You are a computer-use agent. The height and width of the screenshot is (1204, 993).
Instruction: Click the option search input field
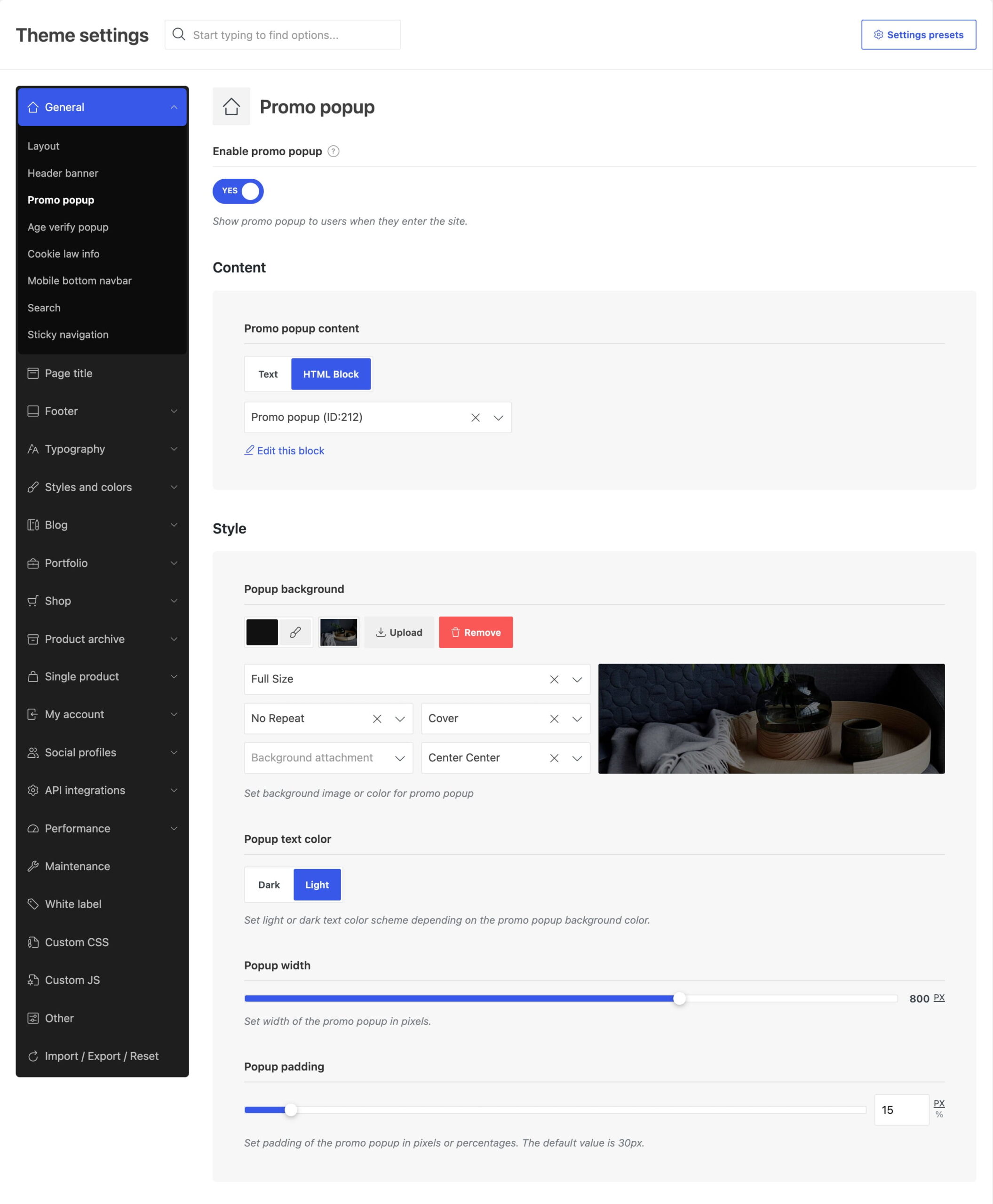pos(283,35)
